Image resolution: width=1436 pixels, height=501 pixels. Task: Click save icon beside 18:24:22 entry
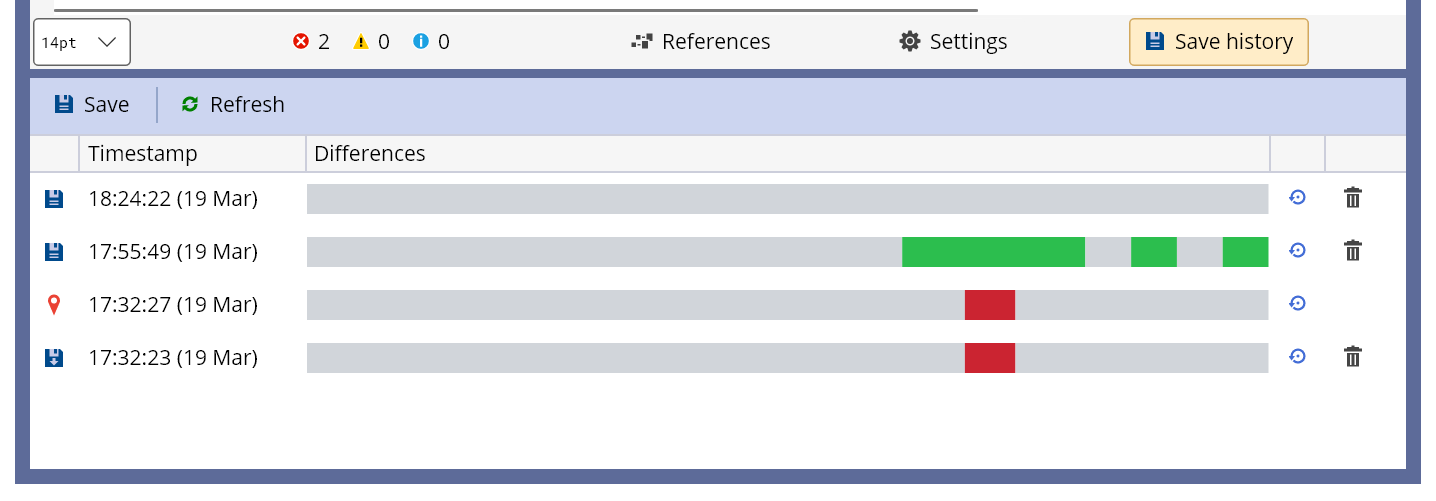pos(54,199)
